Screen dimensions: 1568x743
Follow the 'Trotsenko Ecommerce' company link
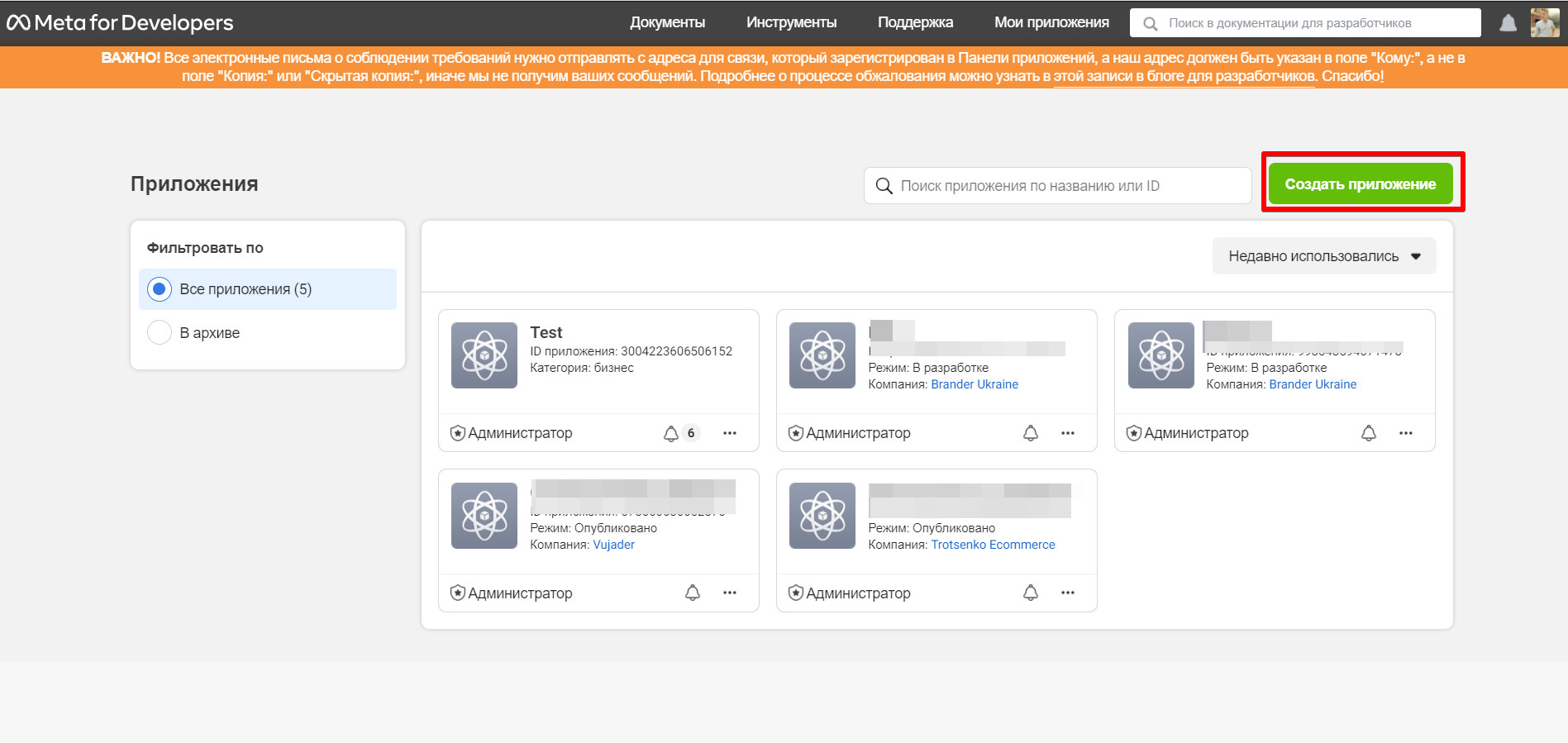(993, 545)
